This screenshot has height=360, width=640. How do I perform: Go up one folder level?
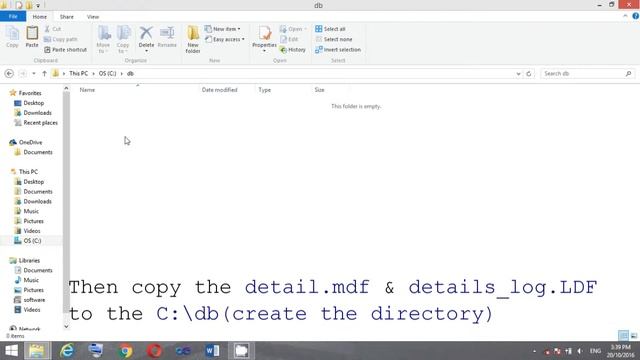[x=44, y=73]
